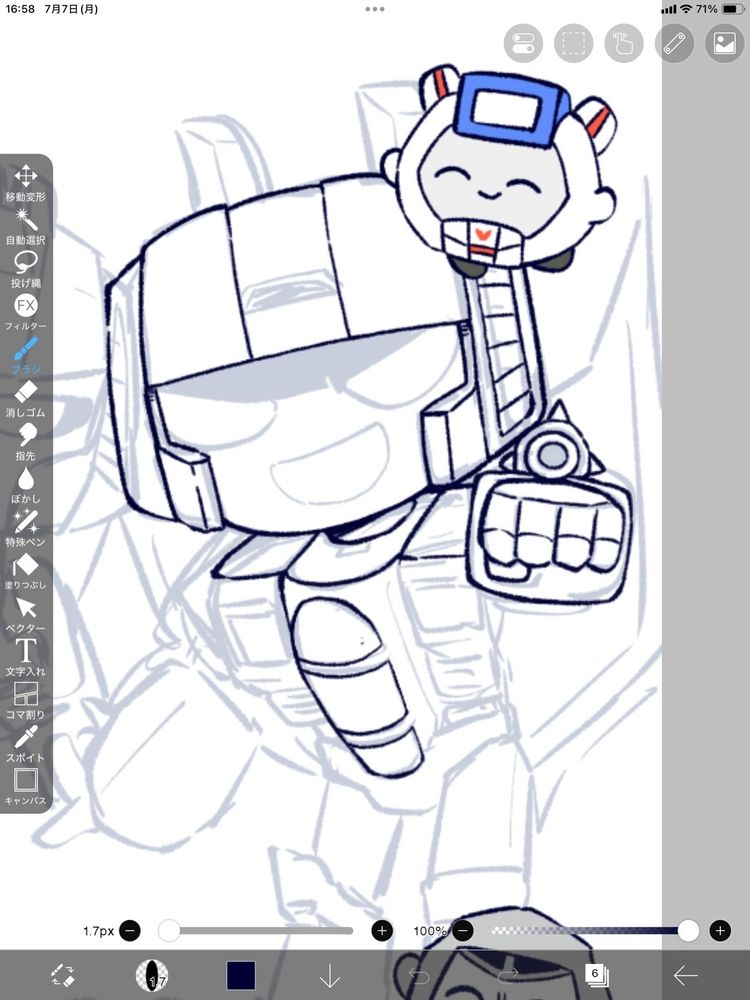This screenshot has height=1000, width=750.
Task: Select the 投げ縄 lasso tool
Action: pos(26,269)
